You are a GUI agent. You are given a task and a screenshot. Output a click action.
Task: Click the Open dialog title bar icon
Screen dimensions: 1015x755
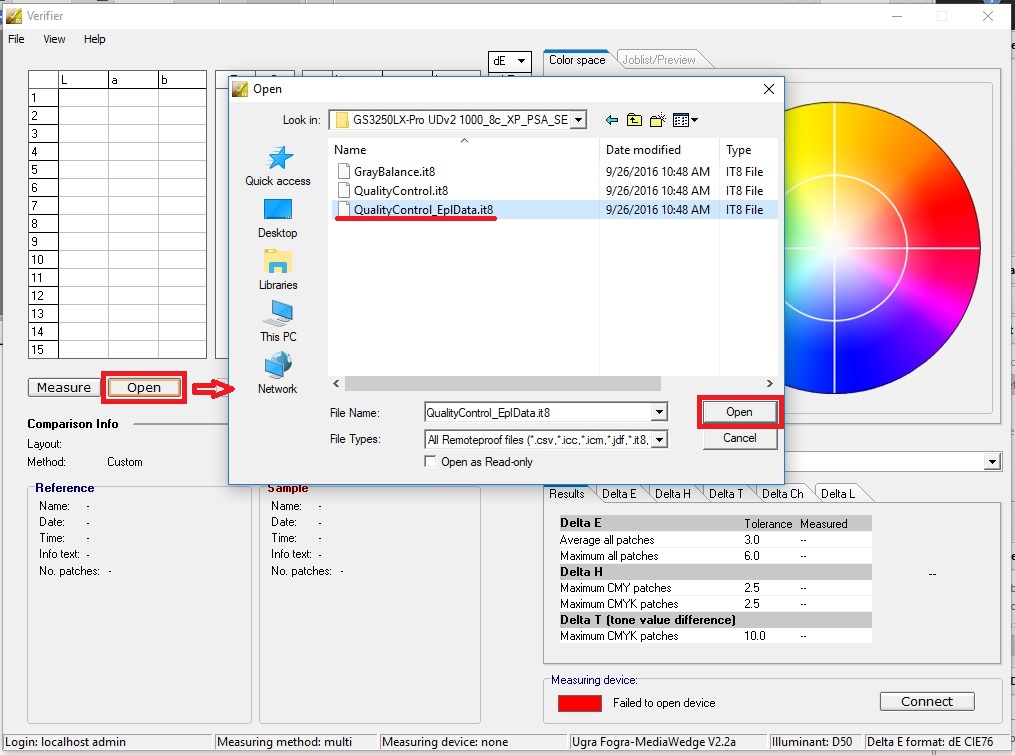pos(240,89)
